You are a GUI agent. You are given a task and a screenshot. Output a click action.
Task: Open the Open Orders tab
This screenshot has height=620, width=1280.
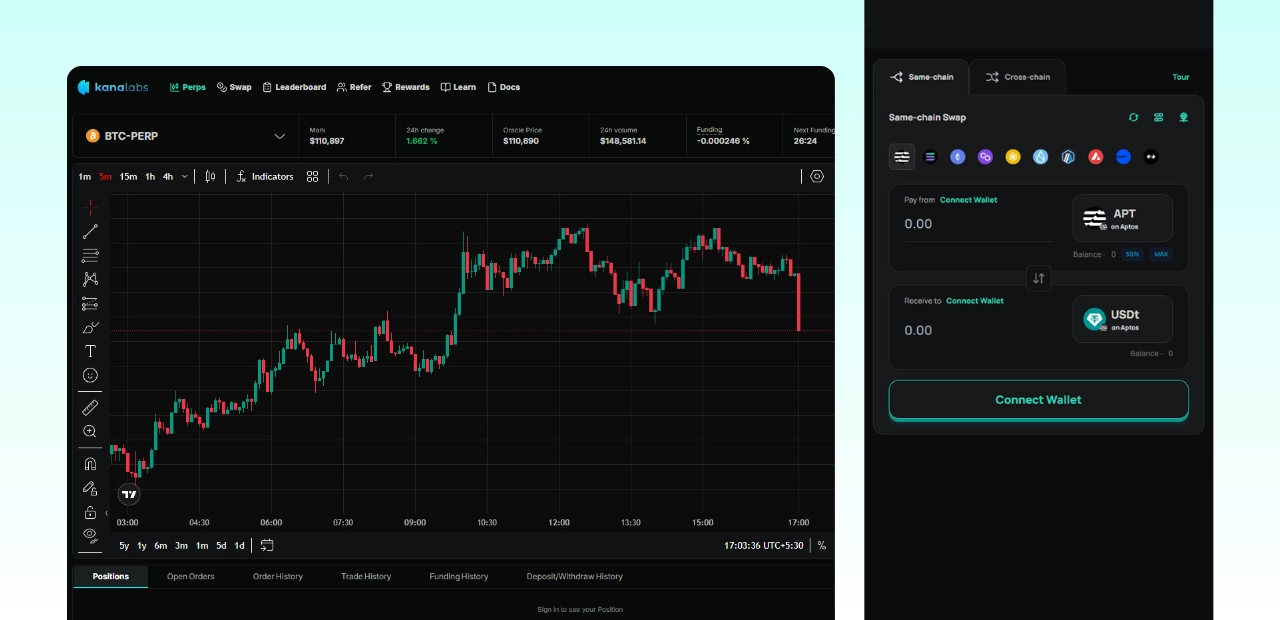191,576
